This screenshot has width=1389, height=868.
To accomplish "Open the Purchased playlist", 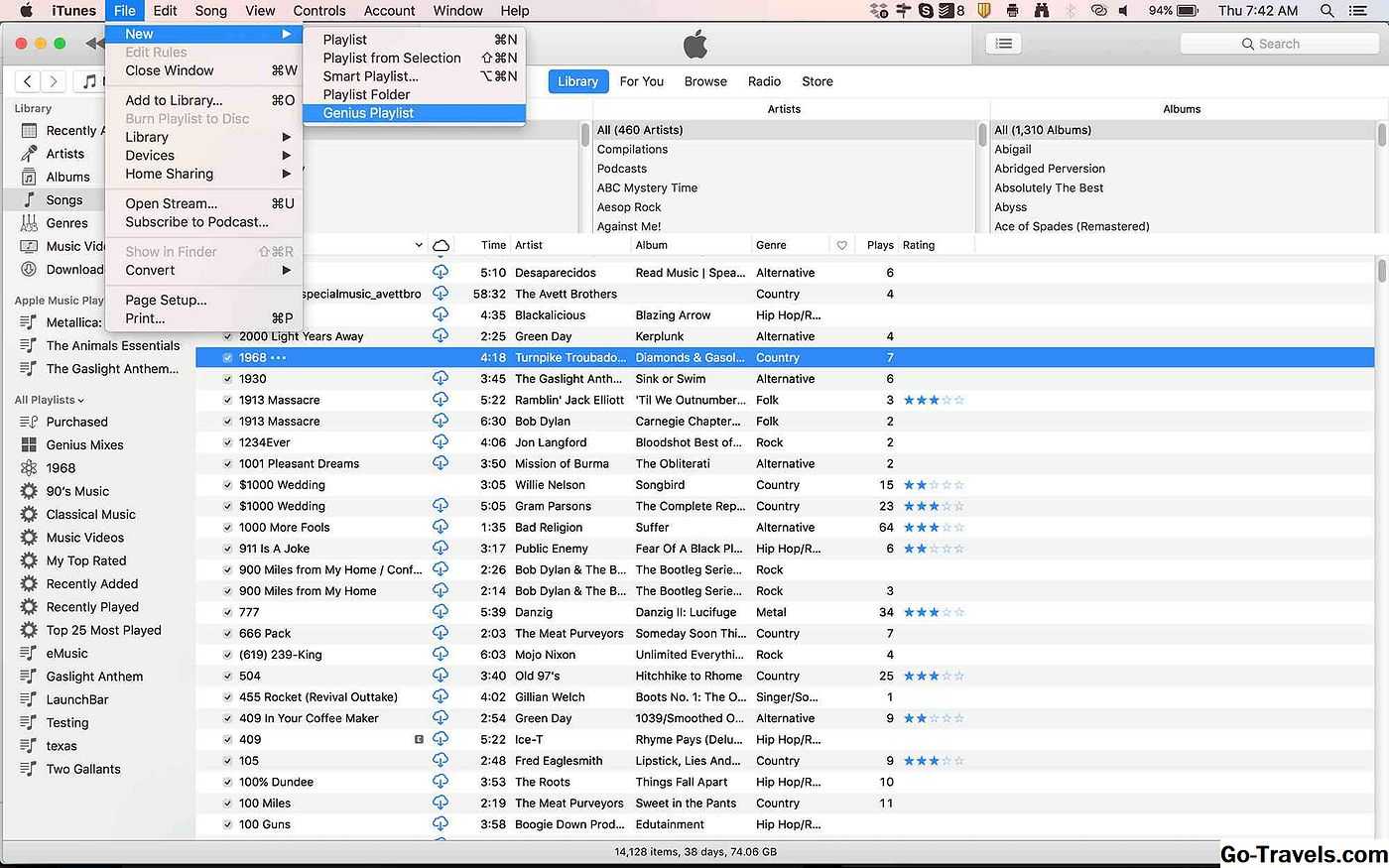I will [76, 422].
